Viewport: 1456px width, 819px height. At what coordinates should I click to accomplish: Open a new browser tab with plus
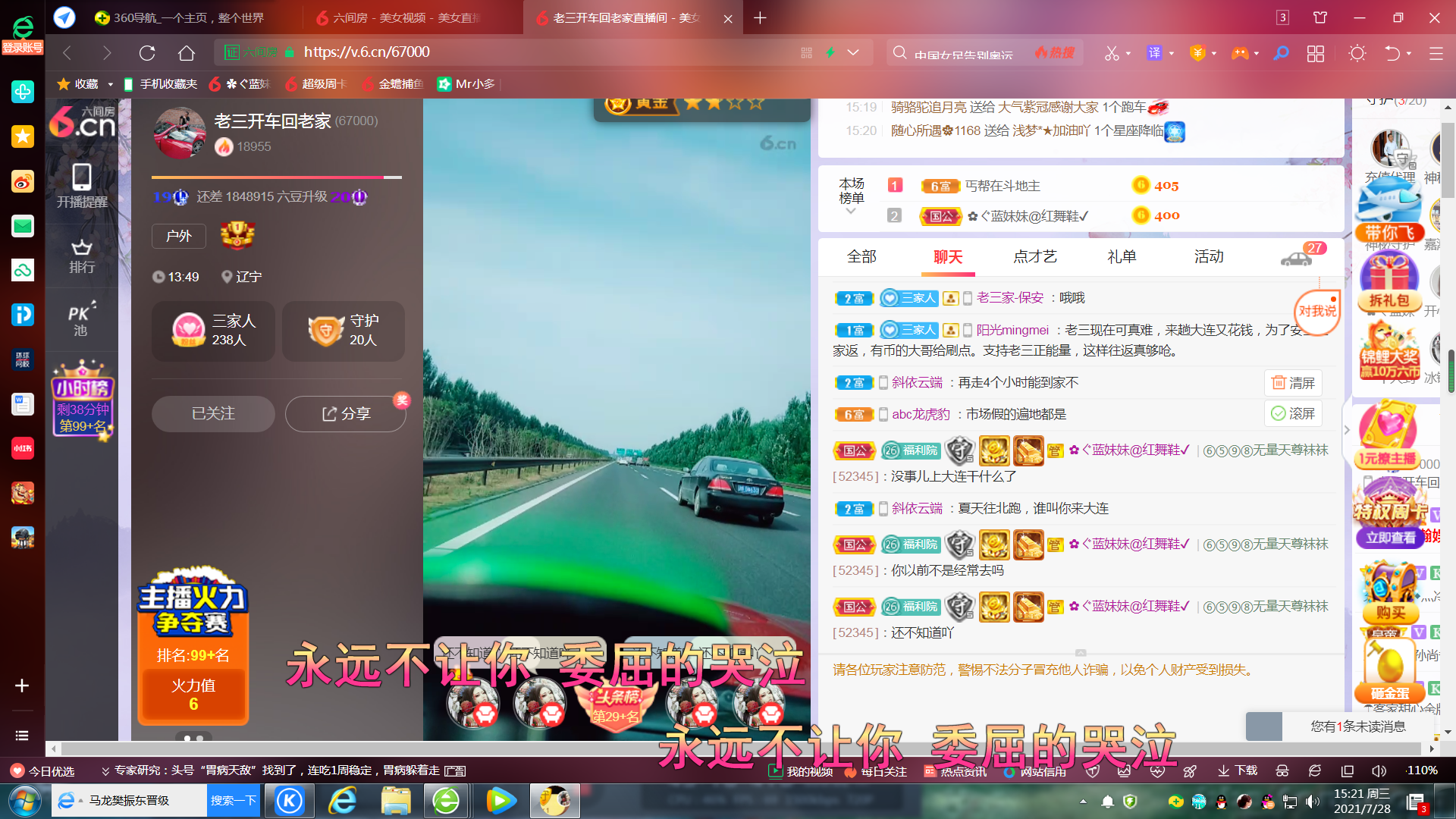point(760,17)
